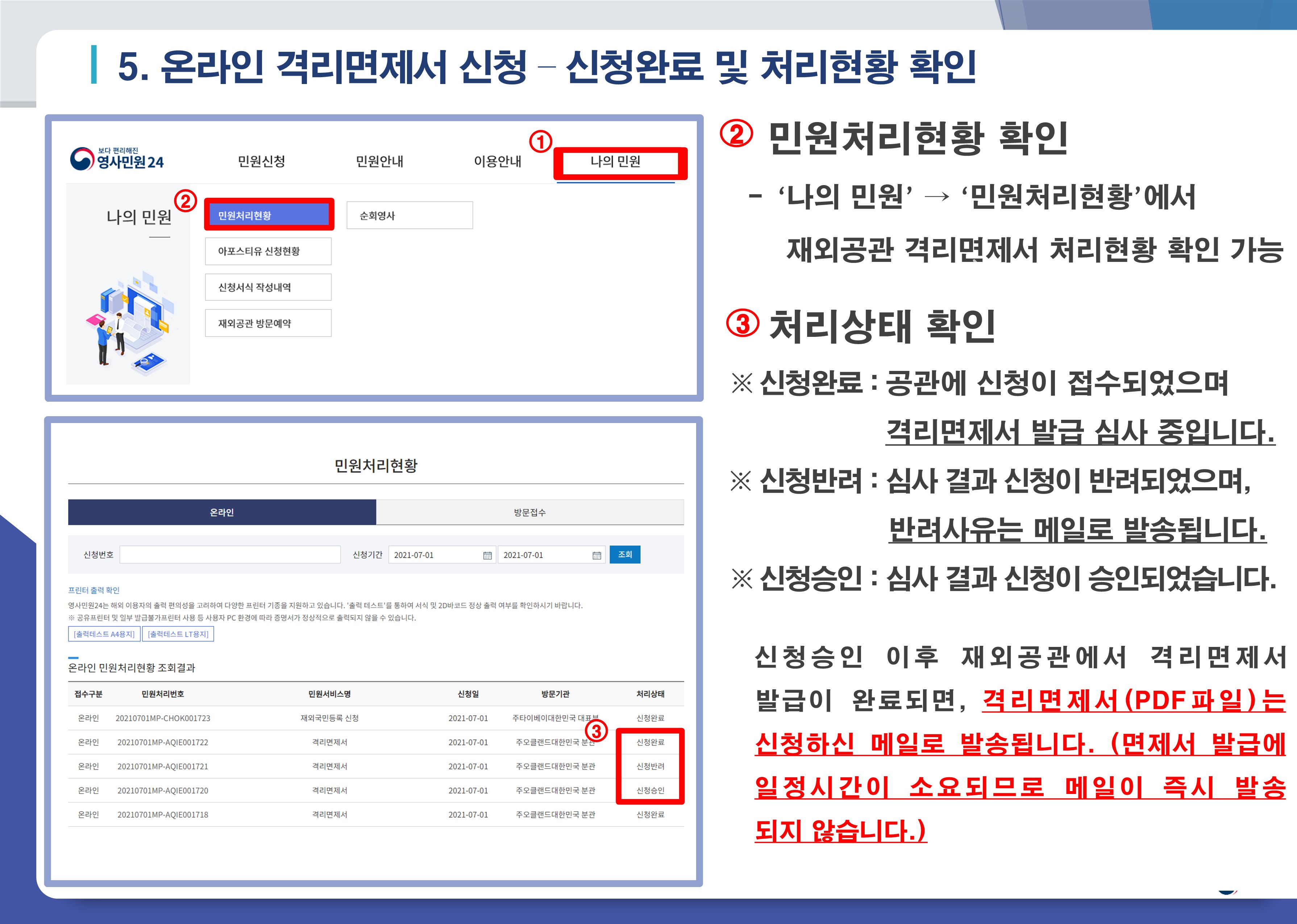Viewport: 1297px width, 924px height.
Task: Click 신청승인 status in results table
Action: click(x=650, y=790)
